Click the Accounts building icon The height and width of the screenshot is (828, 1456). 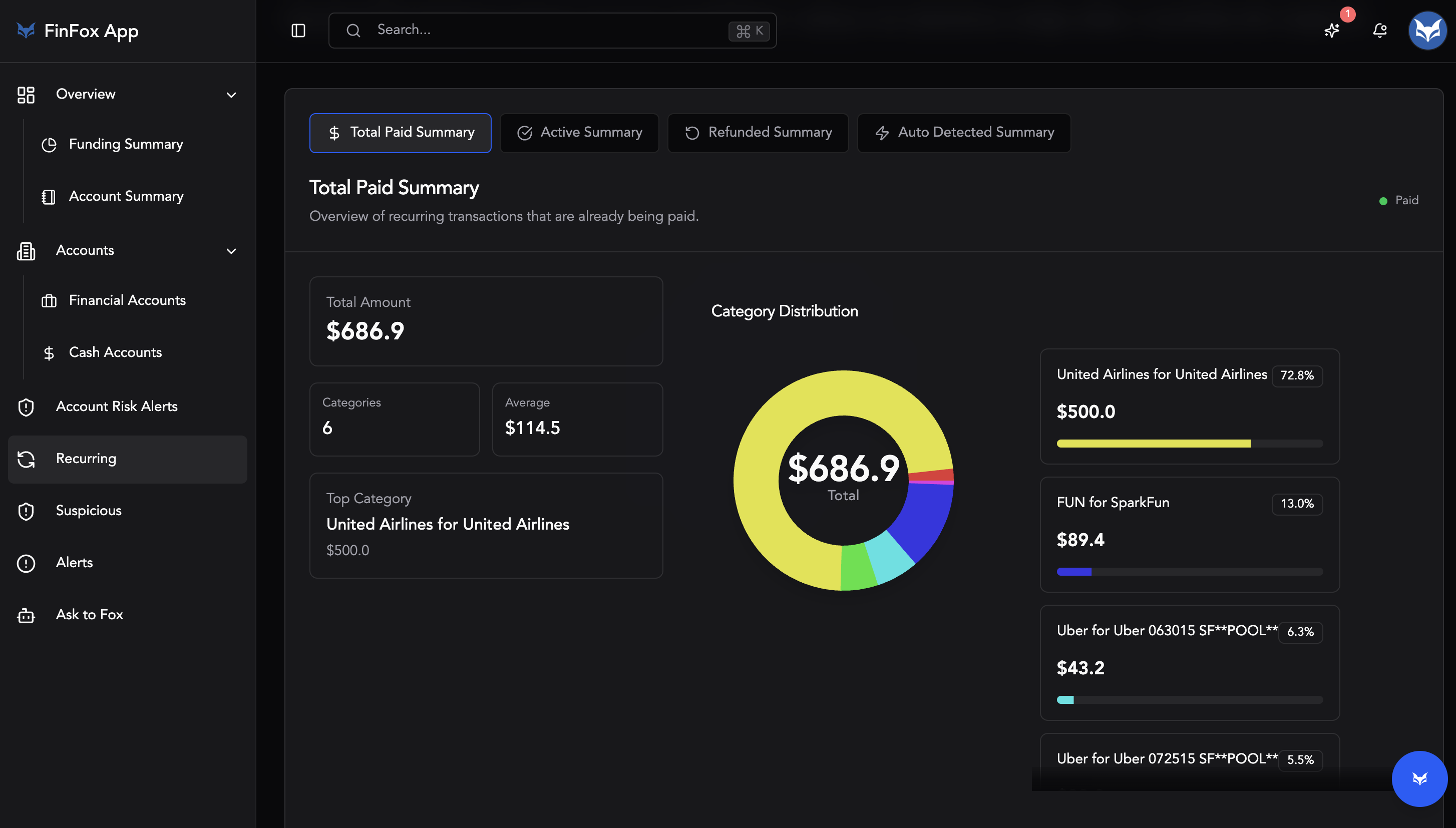pos(26,251)
